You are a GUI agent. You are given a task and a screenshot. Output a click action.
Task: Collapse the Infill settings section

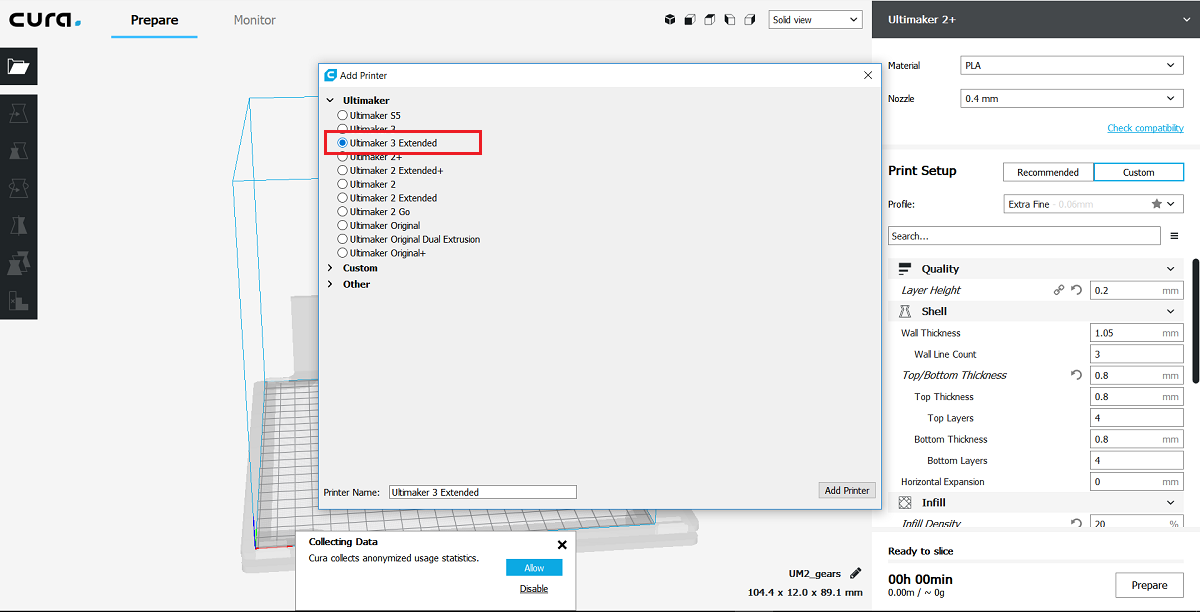(x=1171, y=502)
